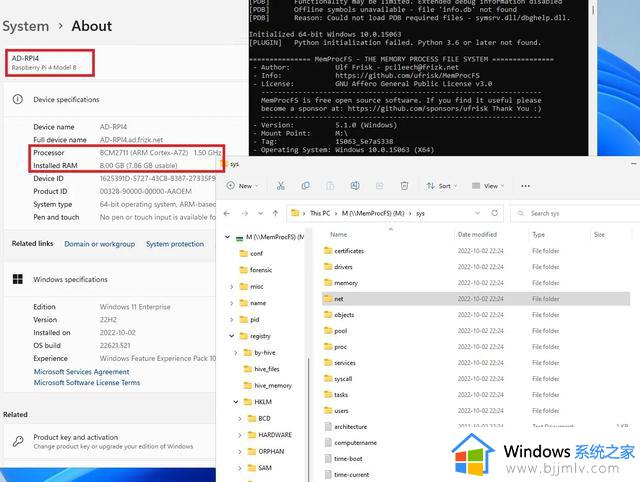Image resolution: width=640 pixels, height=482 pixels.
Task: Select the syscall folder row
Action: click(x=476, y=378)
